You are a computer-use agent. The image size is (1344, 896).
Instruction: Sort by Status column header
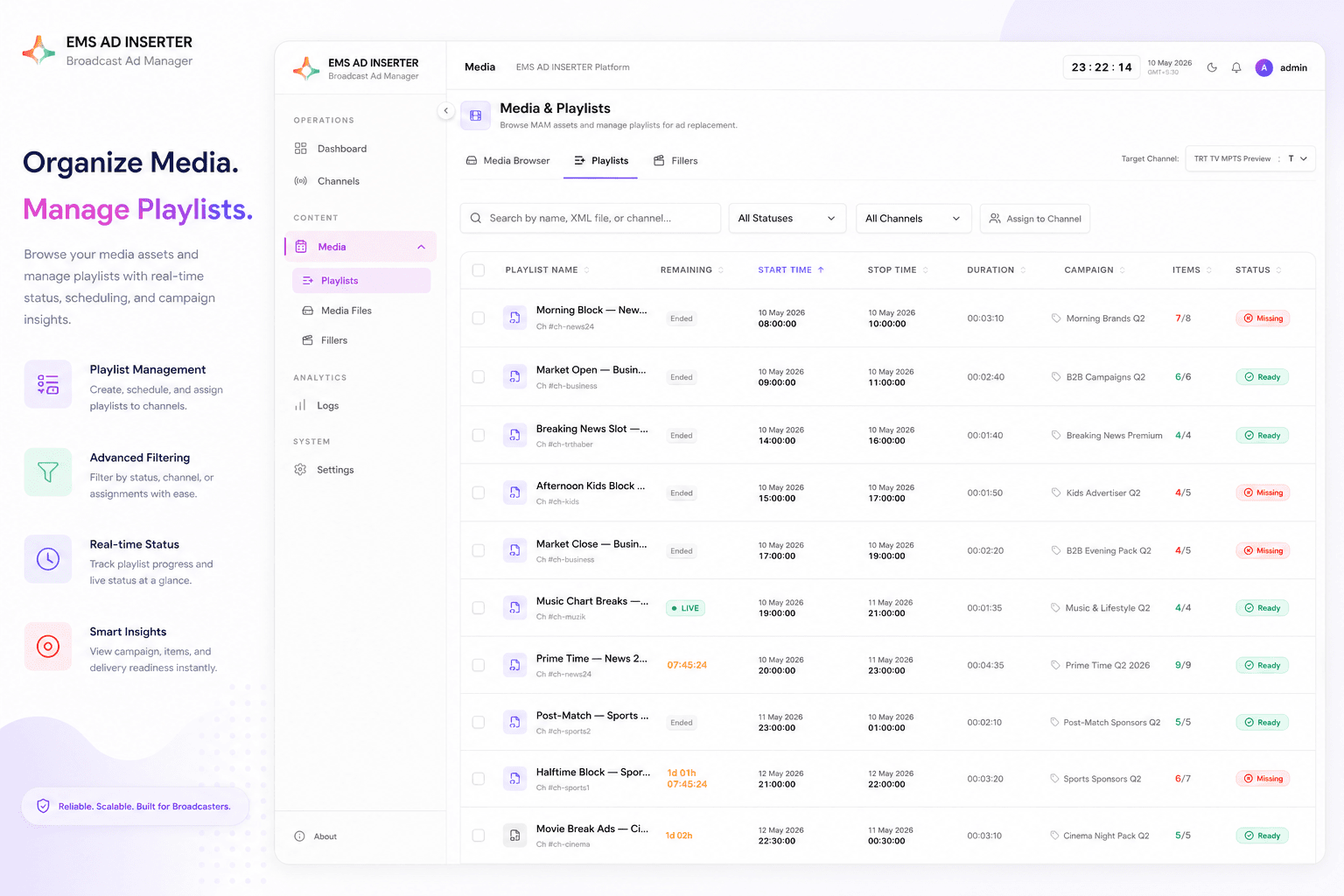click(x=1258, y=269)
